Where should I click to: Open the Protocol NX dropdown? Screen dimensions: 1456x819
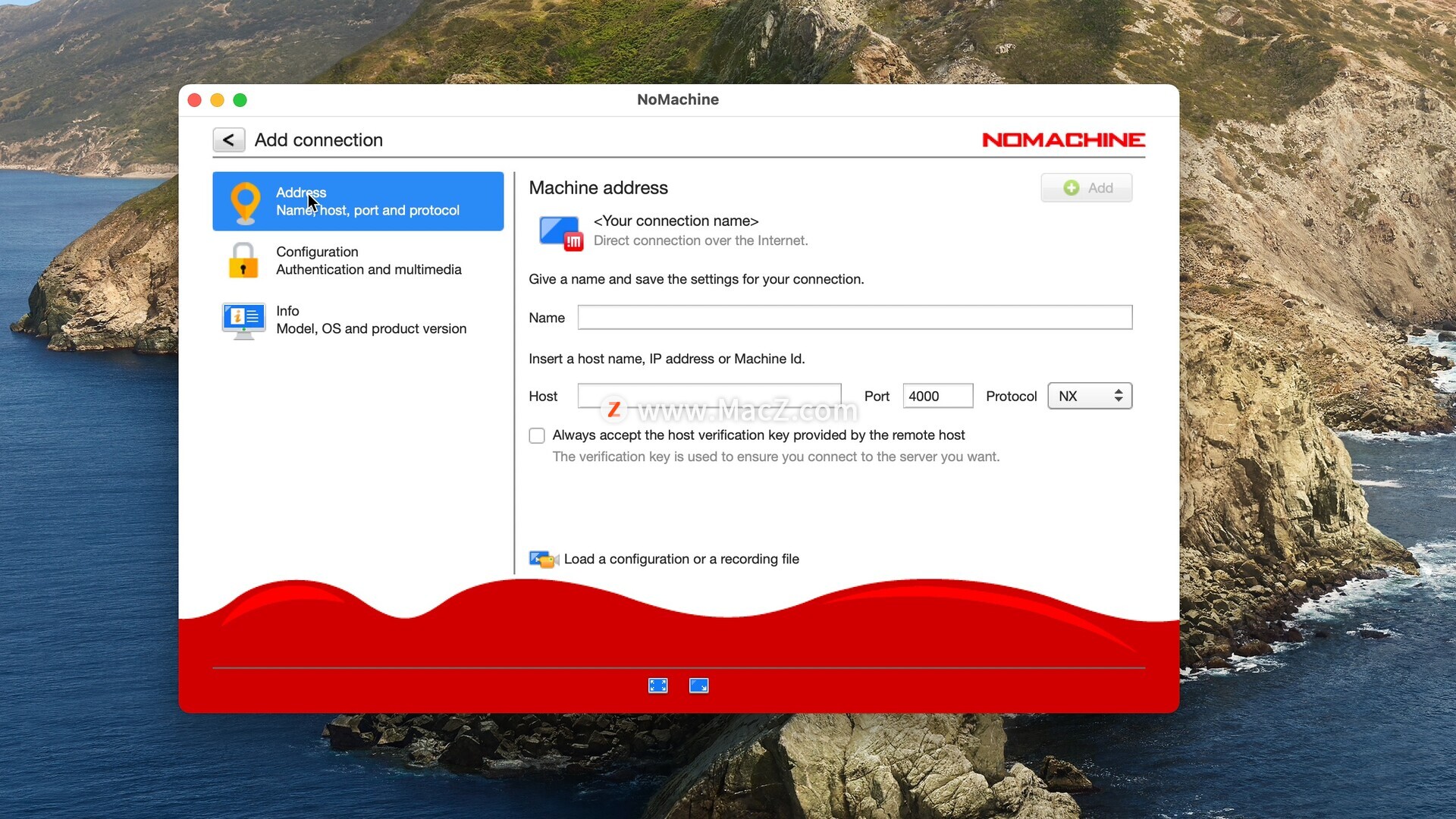pyautogui.click(x=1089, y=396)
